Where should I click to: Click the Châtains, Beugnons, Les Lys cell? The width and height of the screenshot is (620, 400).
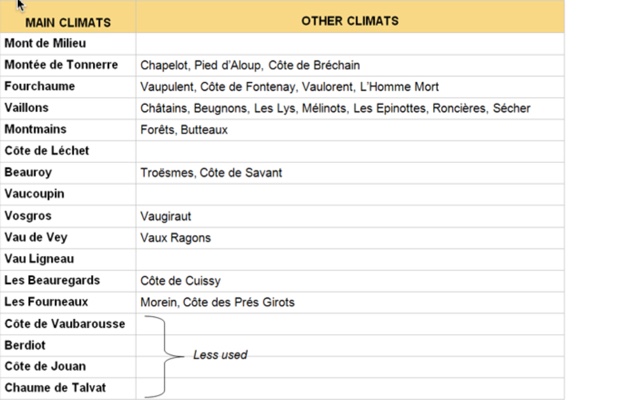[x=335, y=108]
